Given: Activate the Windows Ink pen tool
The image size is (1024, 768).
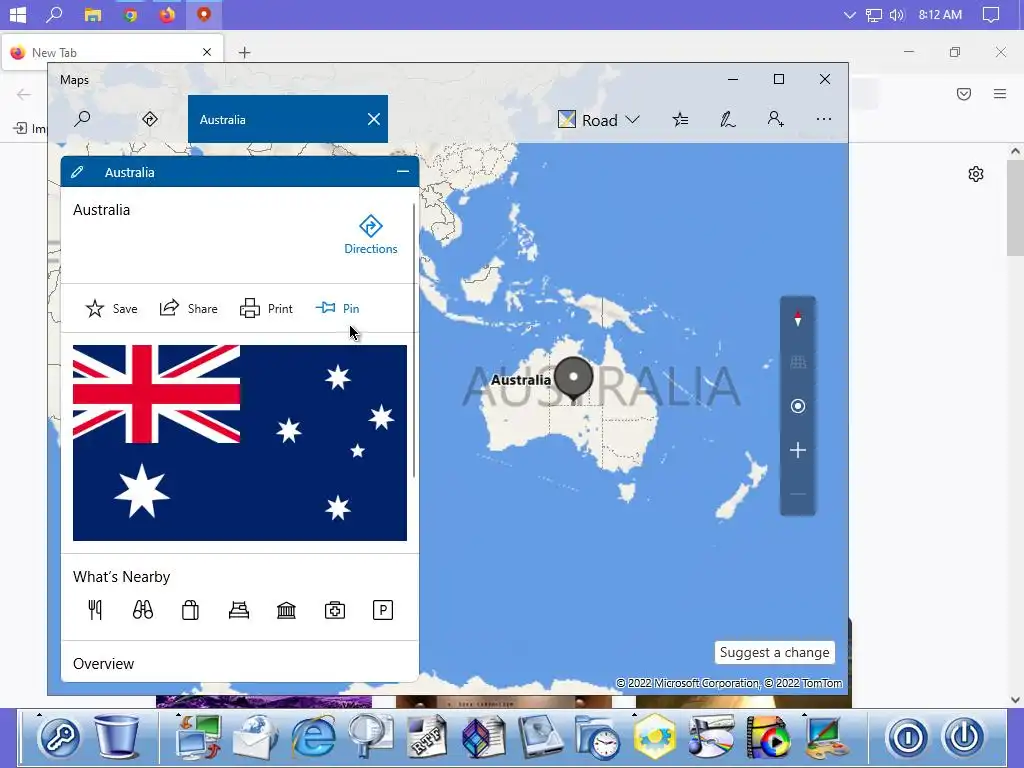Looking at the screenshot, I should point(728,119).
